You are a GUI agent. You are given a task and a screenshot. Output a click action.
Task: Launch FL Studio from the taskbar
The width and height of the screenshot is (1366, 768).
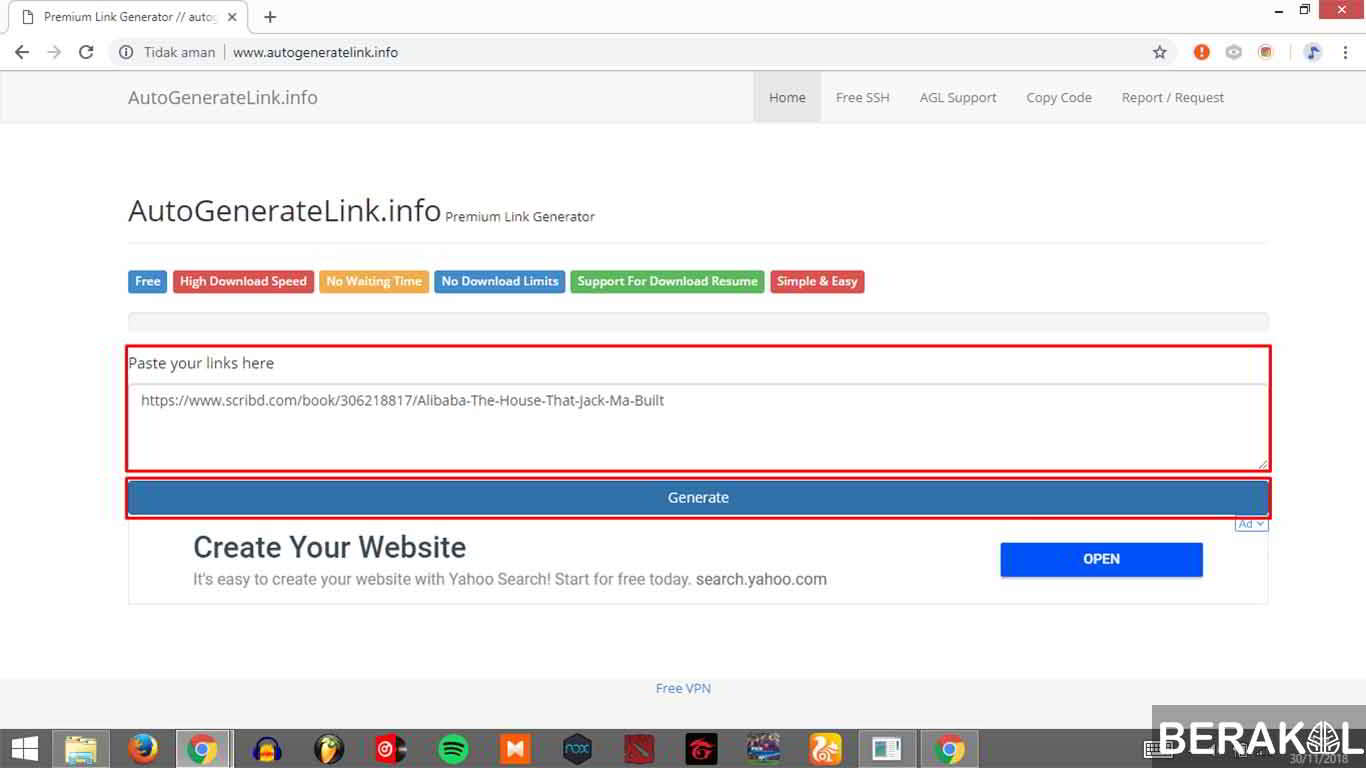[328, 748]
